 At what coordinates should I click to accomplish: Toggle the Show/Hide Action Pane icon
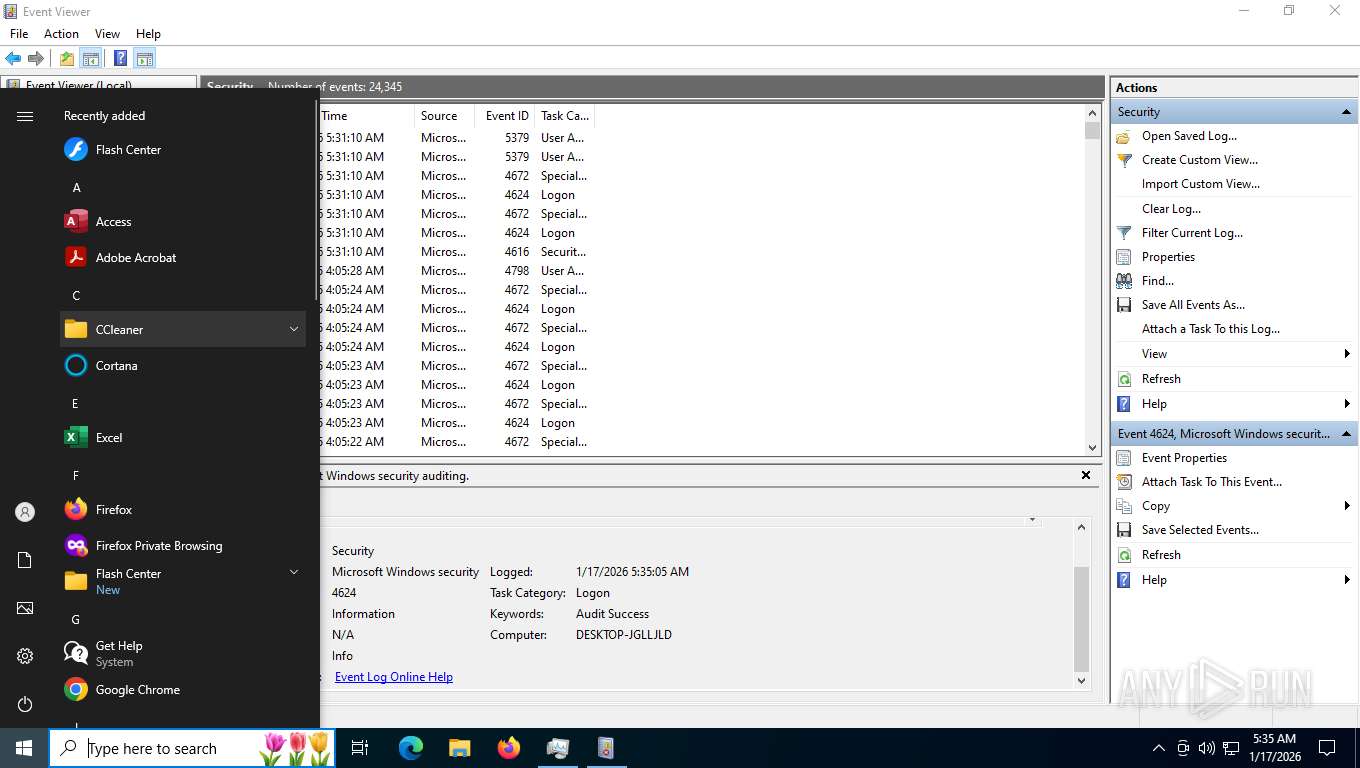144,58
